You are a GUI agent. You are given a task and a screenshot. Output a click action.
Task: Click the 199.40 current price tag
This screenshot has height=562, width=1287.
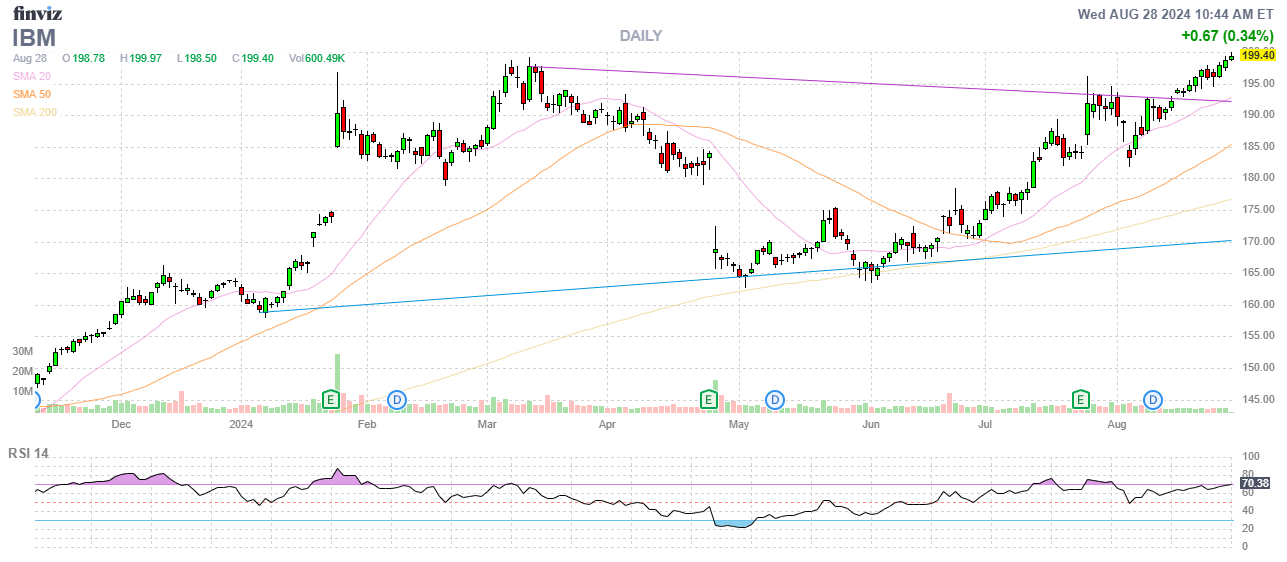coord(1259,56)
